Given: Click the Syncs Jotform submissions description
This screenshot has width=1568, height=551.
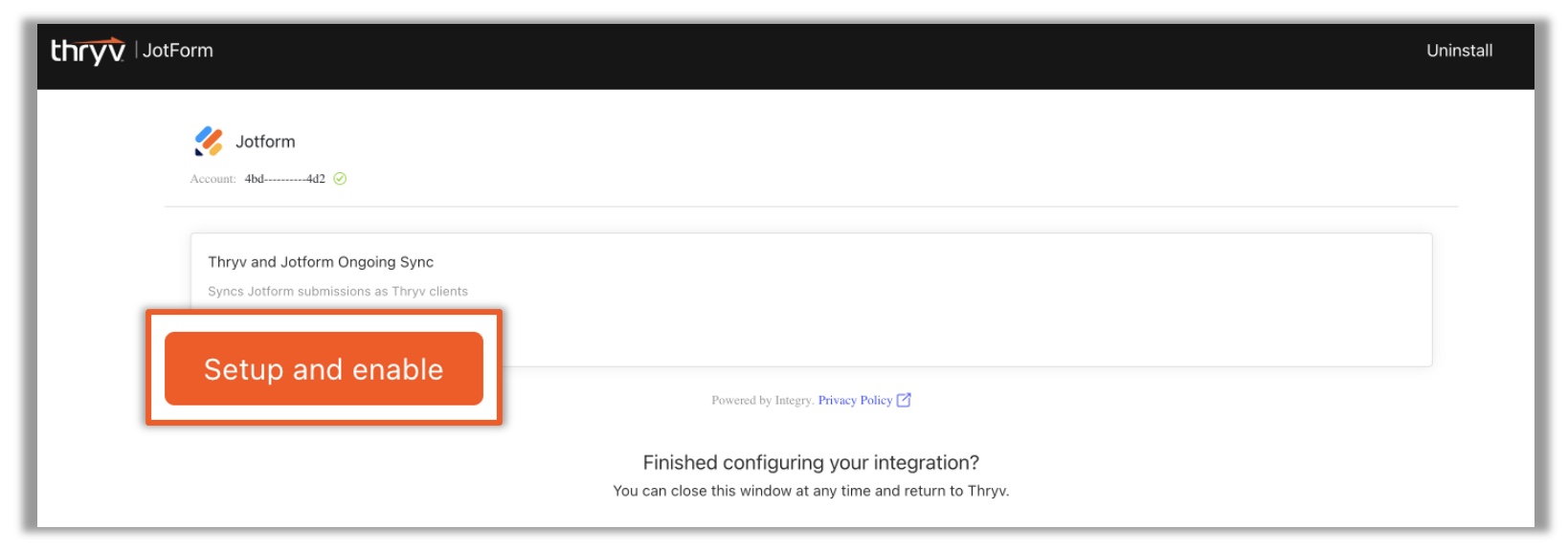Looking at the screenshot, I should [x=338, y=292].
